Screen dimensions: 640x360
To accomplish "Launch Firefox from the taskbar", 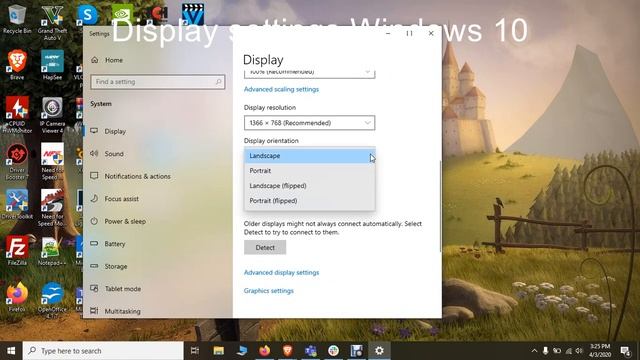I will (264, 351).
